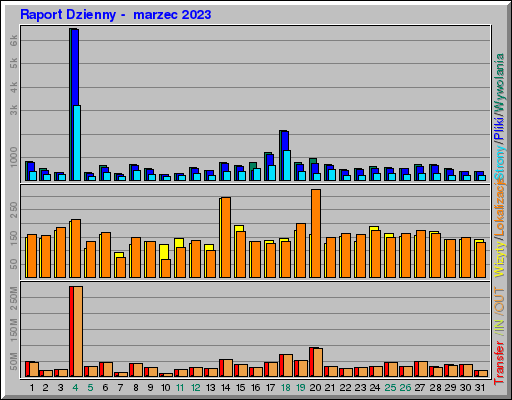Select day 14 label on the x-axis
512x400 pixels.
[x=225, y=388]
